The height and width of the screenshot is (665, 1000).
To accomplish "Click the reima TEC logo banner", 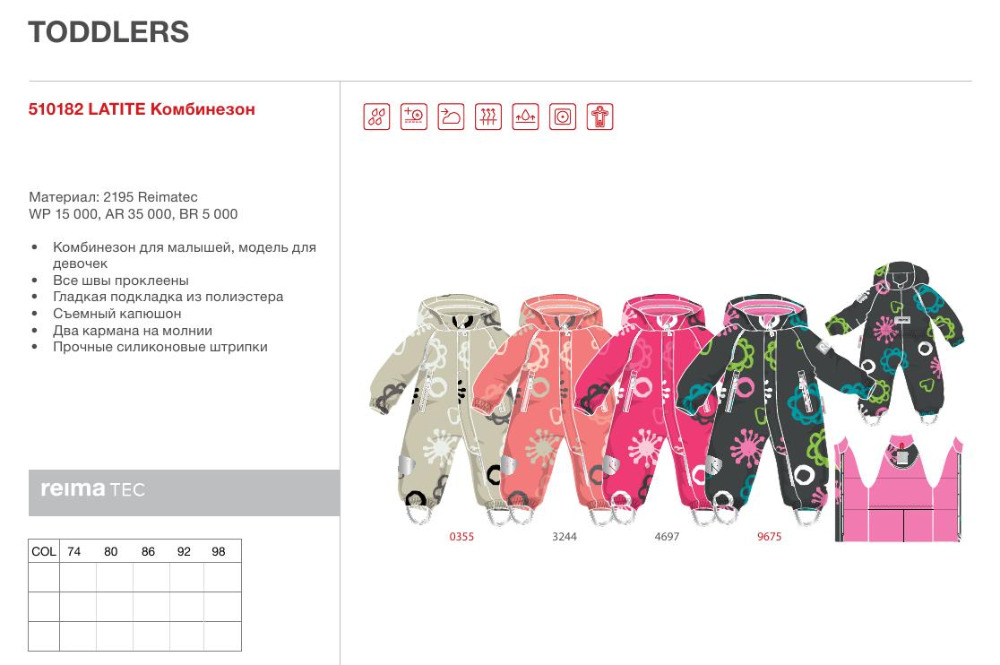I will pos(184,492).
